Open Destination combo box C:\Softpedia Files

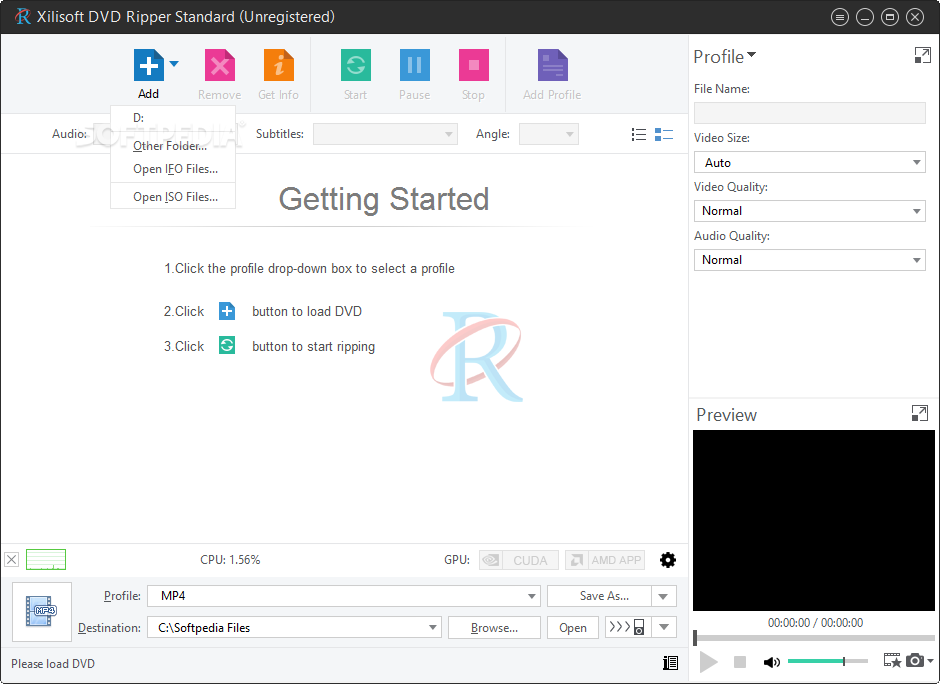pyautogui.click(x=294, y=628)
